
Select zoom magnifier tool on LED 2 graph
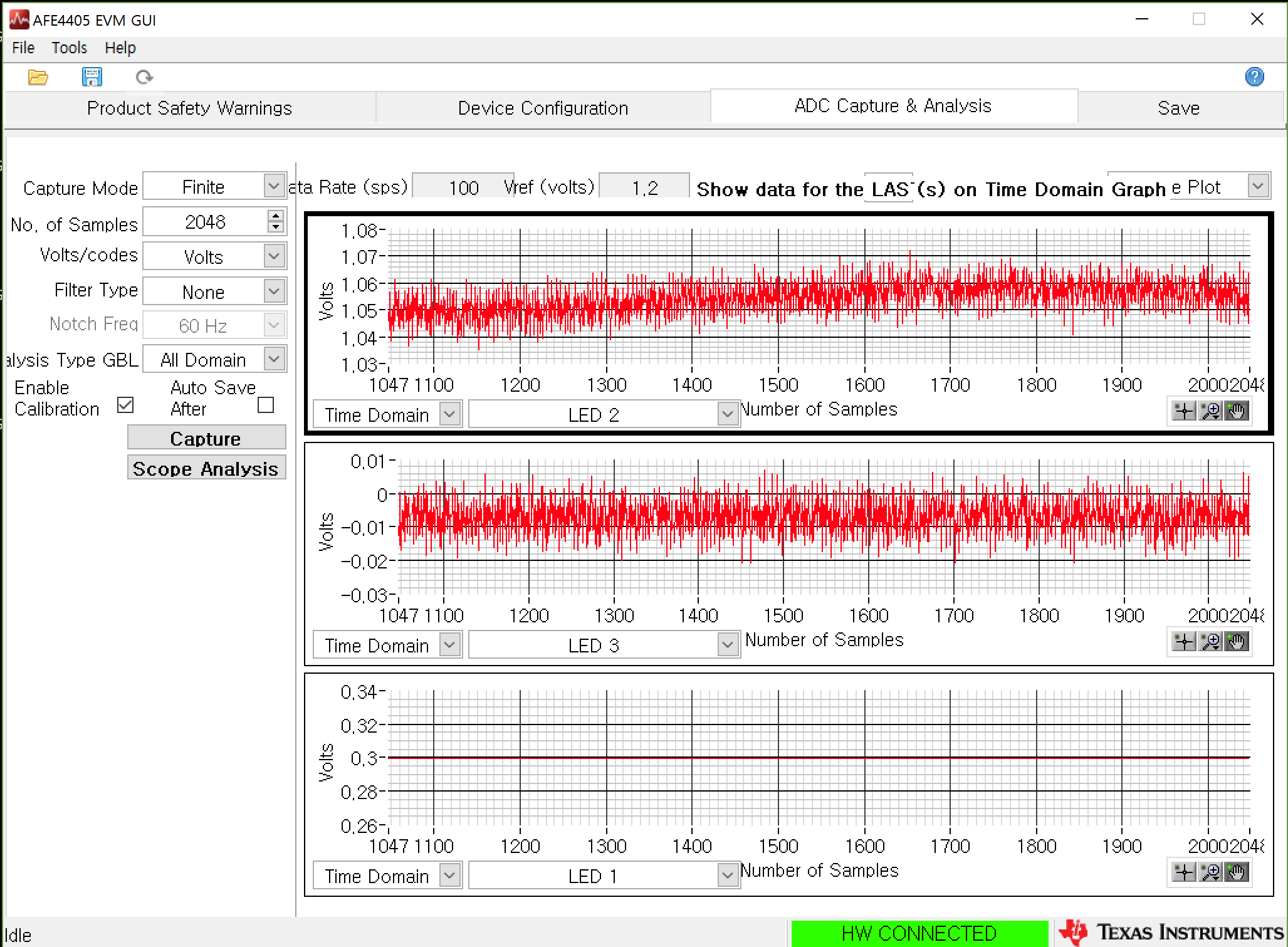tap(1210, 411)
